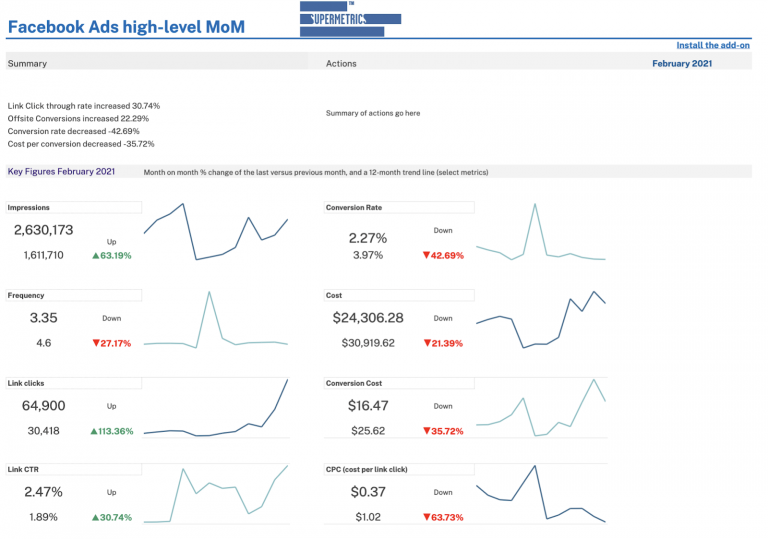The image size is (768, 539).
Task: Click the red down arrow beside 63.73%
Action: pyautogui.click(x=426, y=518)
